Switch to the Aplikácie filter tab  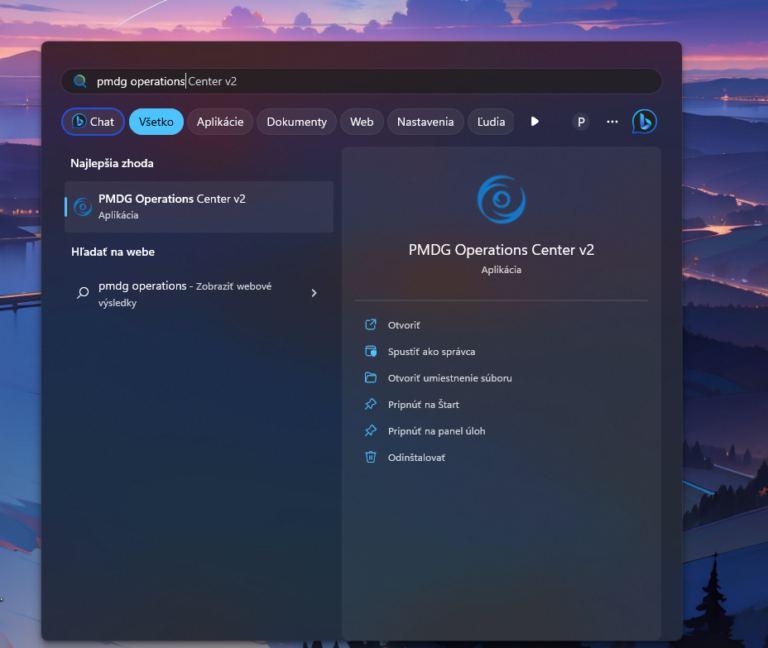pyautogui.click(x=220, y=121)
